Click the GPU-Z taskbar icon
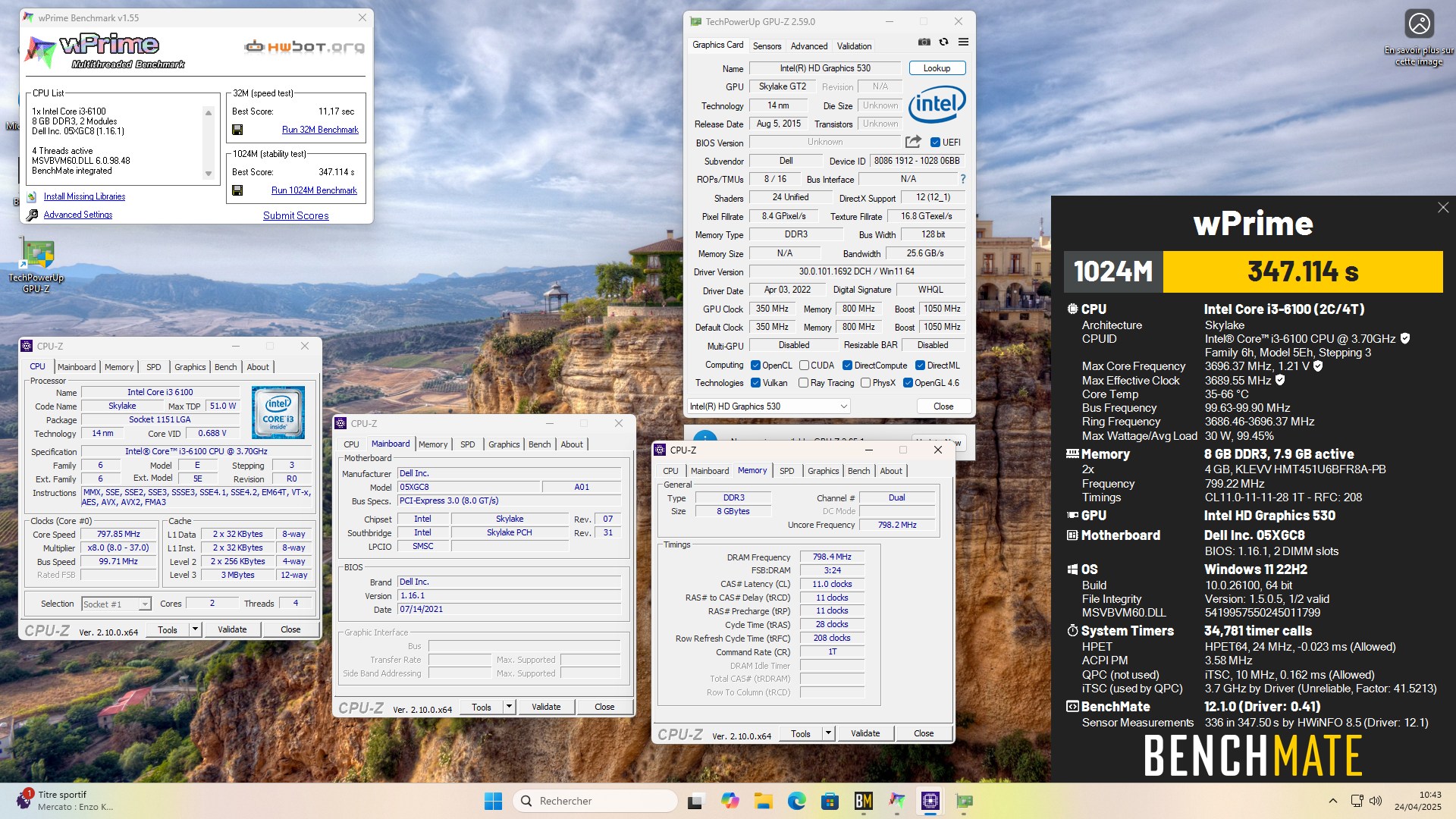 964,801
